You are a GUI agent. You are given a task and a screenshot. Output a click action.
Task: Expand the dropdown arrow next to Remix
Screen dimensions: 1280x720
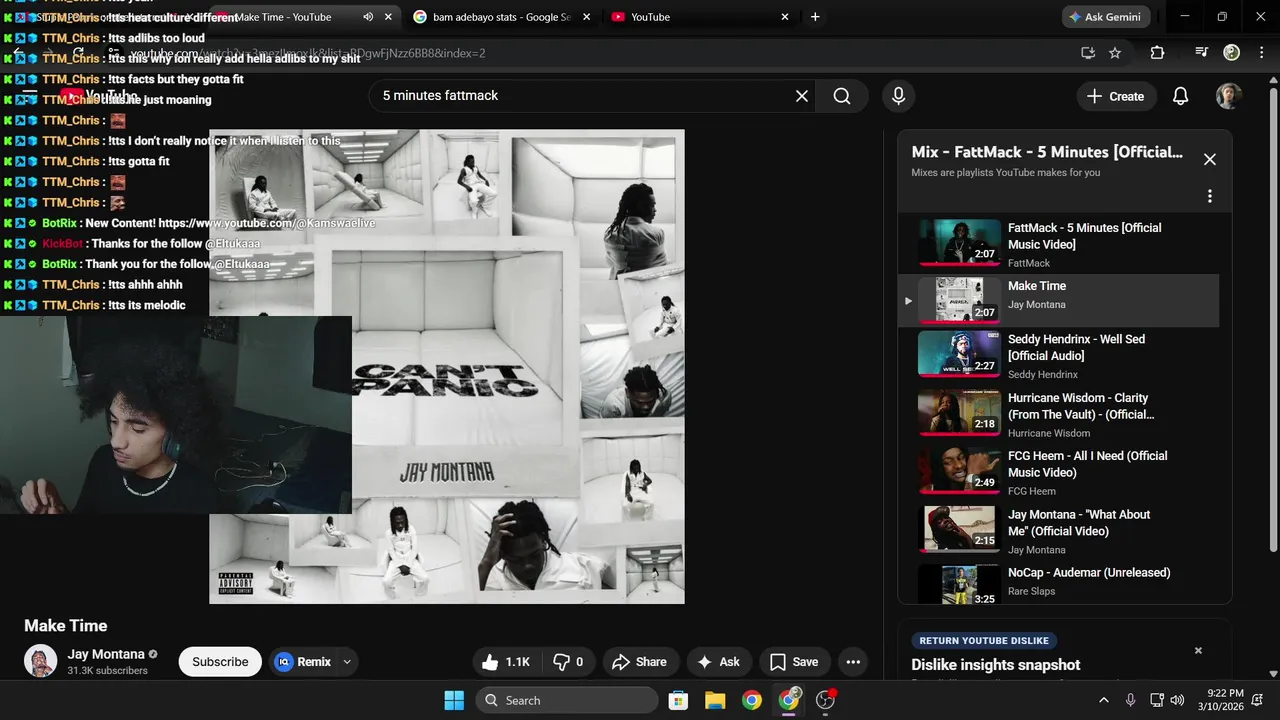tap(347, 662)
